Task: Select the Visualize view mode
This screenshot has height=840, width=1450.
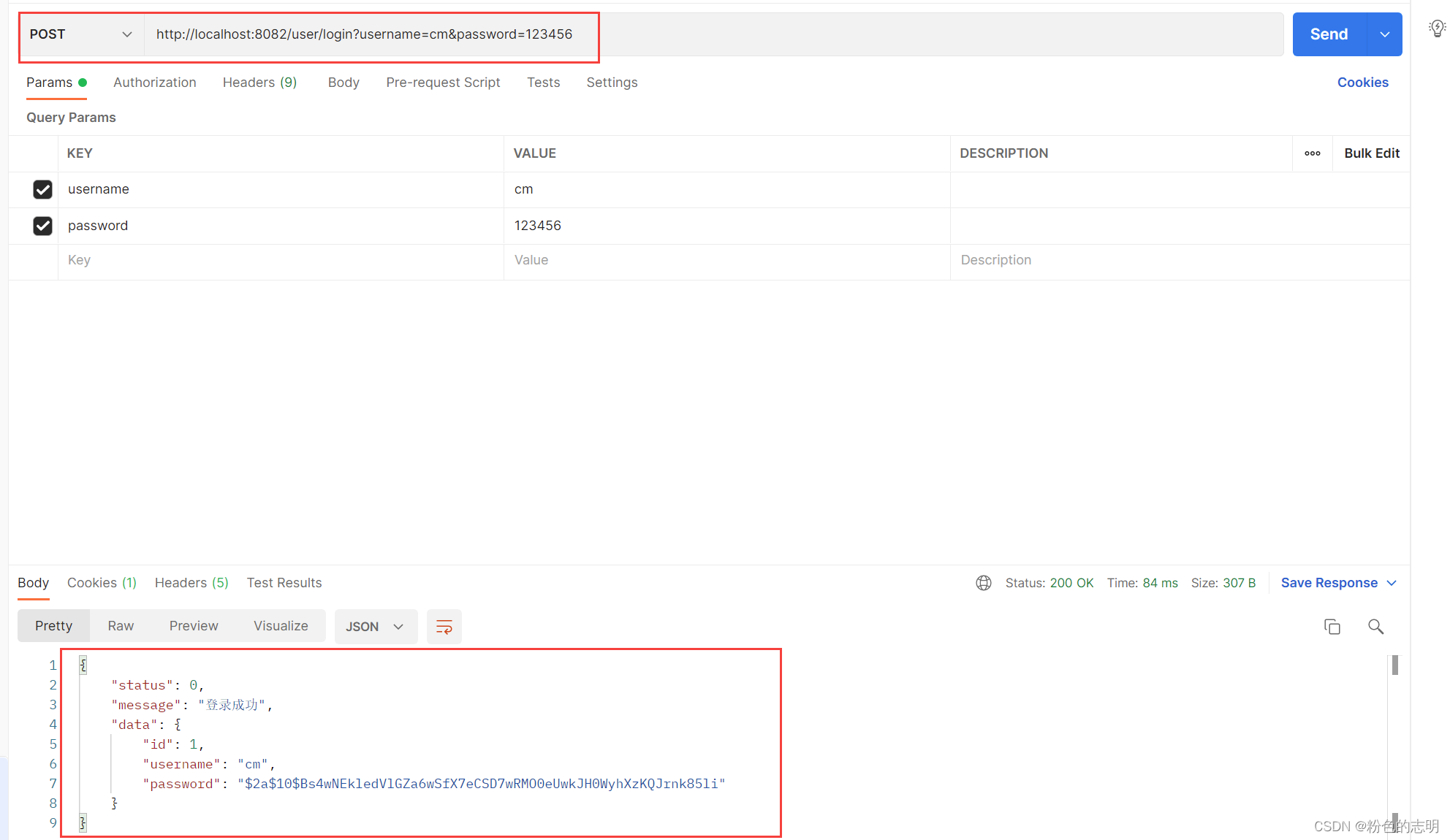Action: (x=281, y=626)
